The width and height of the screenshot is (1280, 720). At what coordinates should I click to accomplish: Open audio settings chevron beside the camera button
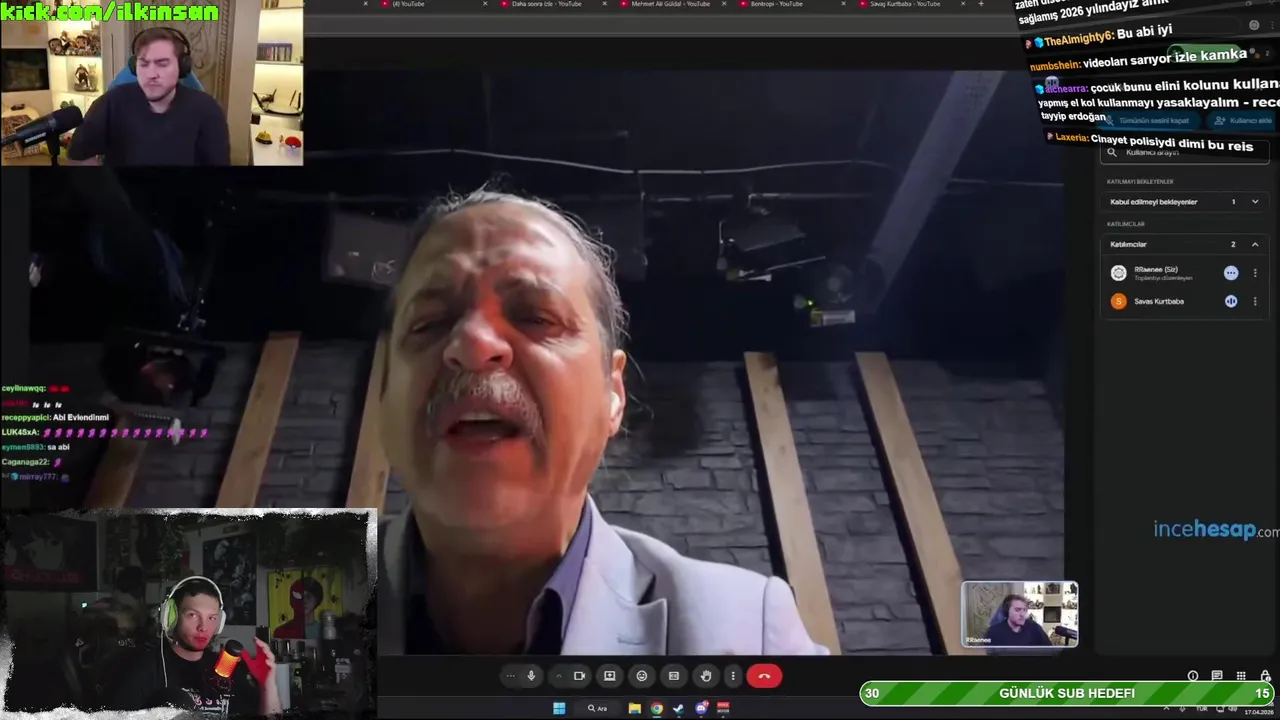point(558,676)
